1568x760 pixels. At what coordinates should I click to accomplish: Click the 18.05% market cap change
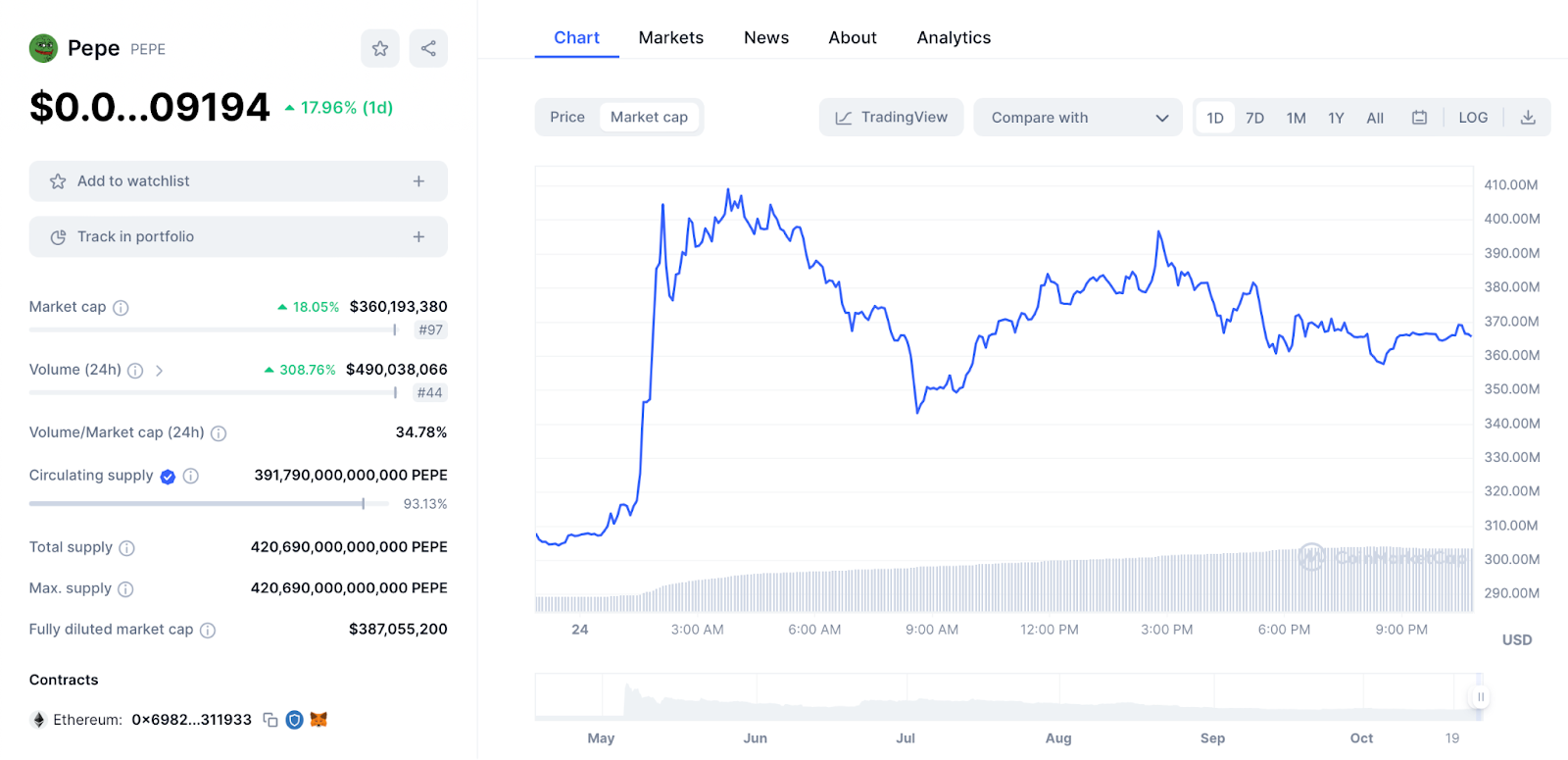pyautogui.click(x=309, y=307)
